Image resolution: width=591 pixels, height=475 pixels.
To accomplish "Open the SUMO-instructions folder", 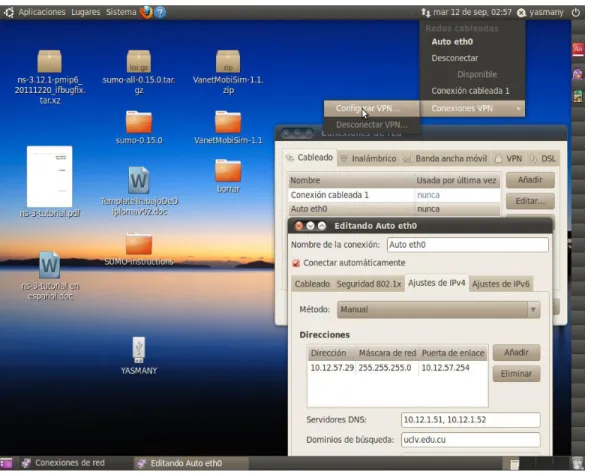I will (x=139, y=244).
